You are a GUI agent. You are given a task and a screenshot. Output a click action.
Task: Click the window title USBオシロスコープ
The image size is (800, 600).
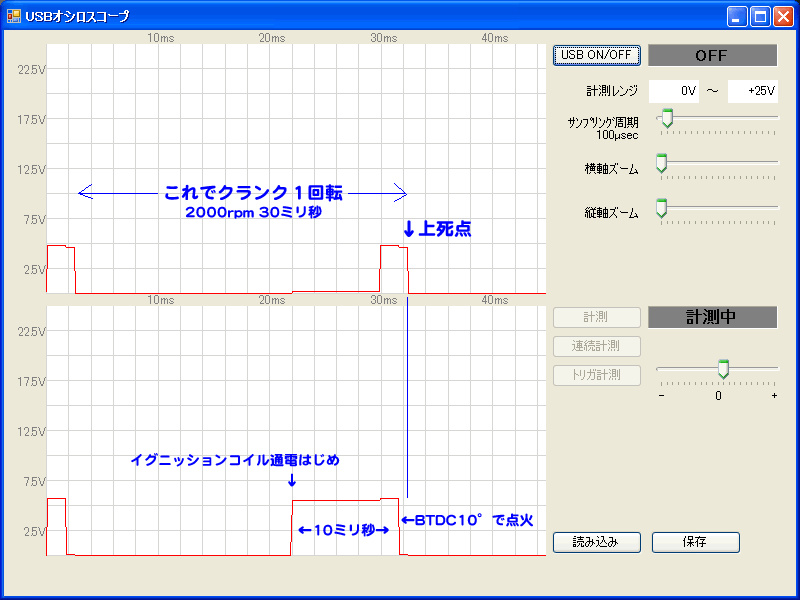pos(78,16)
